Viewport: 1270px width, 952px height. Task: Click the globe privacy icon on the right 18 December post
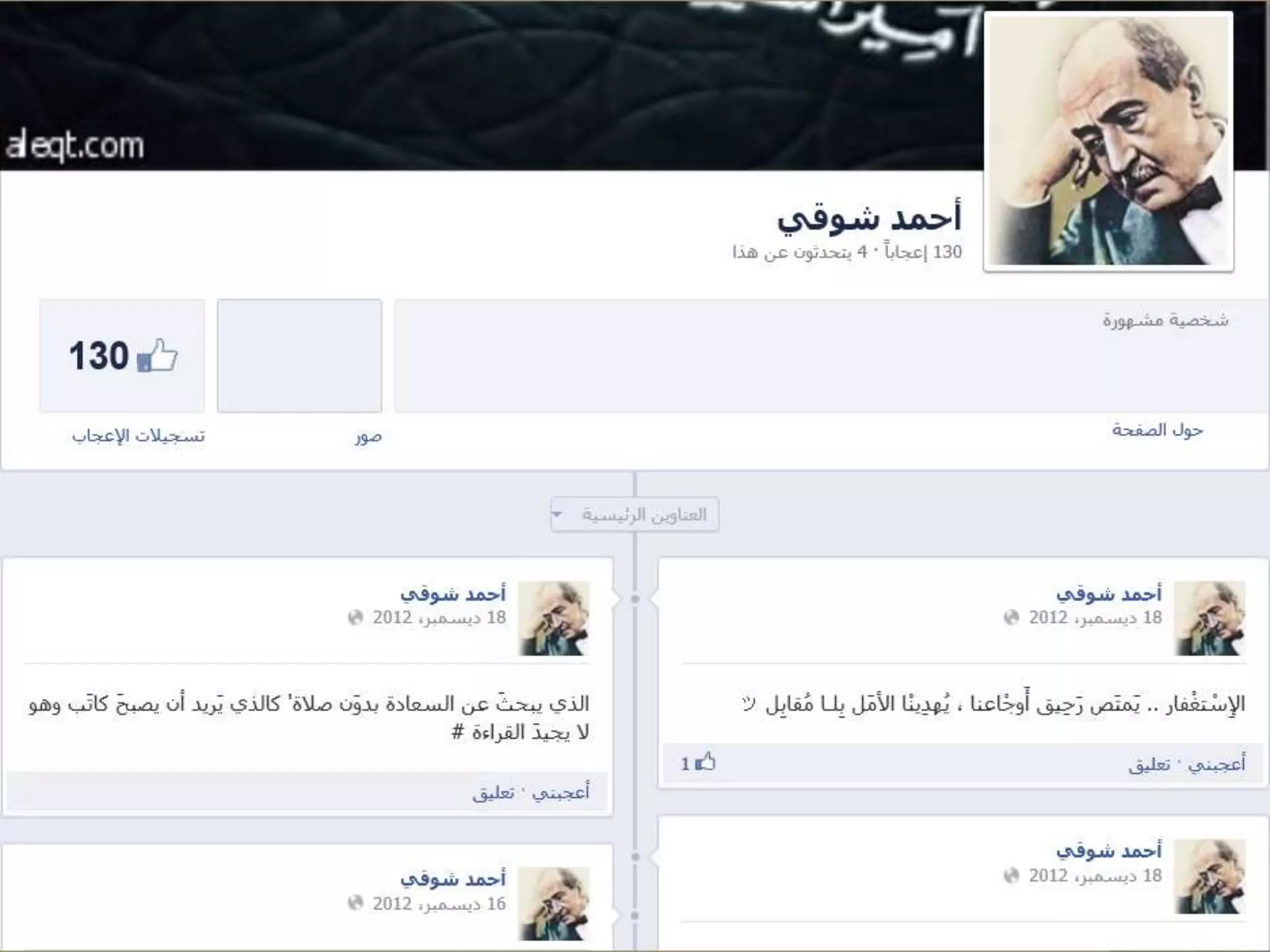[1011, 617]
